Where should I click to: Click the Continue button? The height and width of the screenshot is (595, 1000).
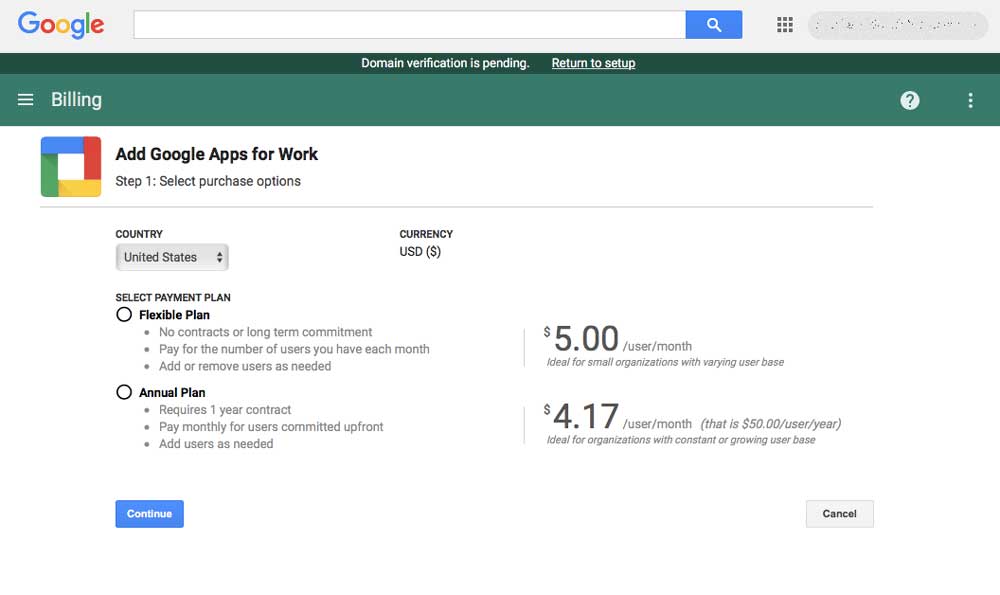pos(149,514)
